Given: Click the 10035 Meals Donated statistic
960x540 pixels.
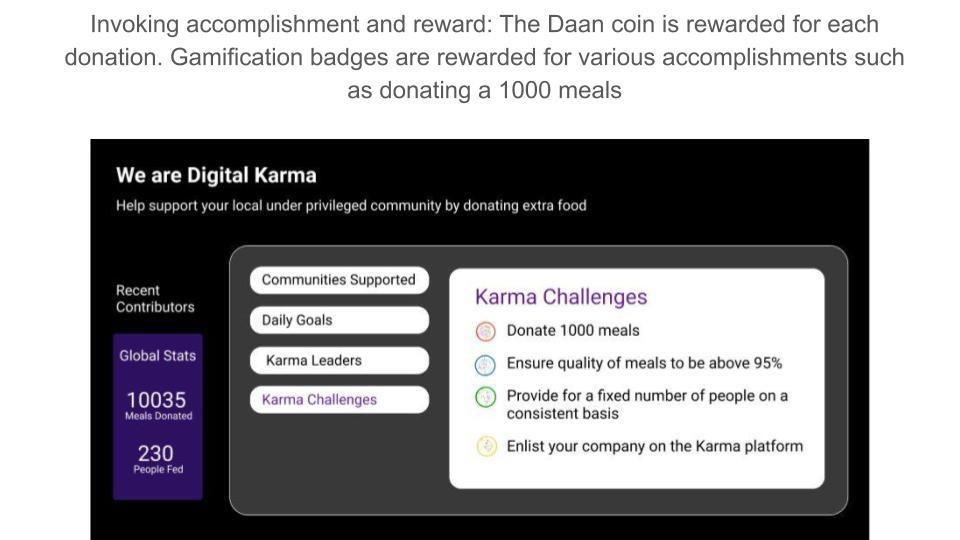Looking at the screenshot, I should coord(157,404).
